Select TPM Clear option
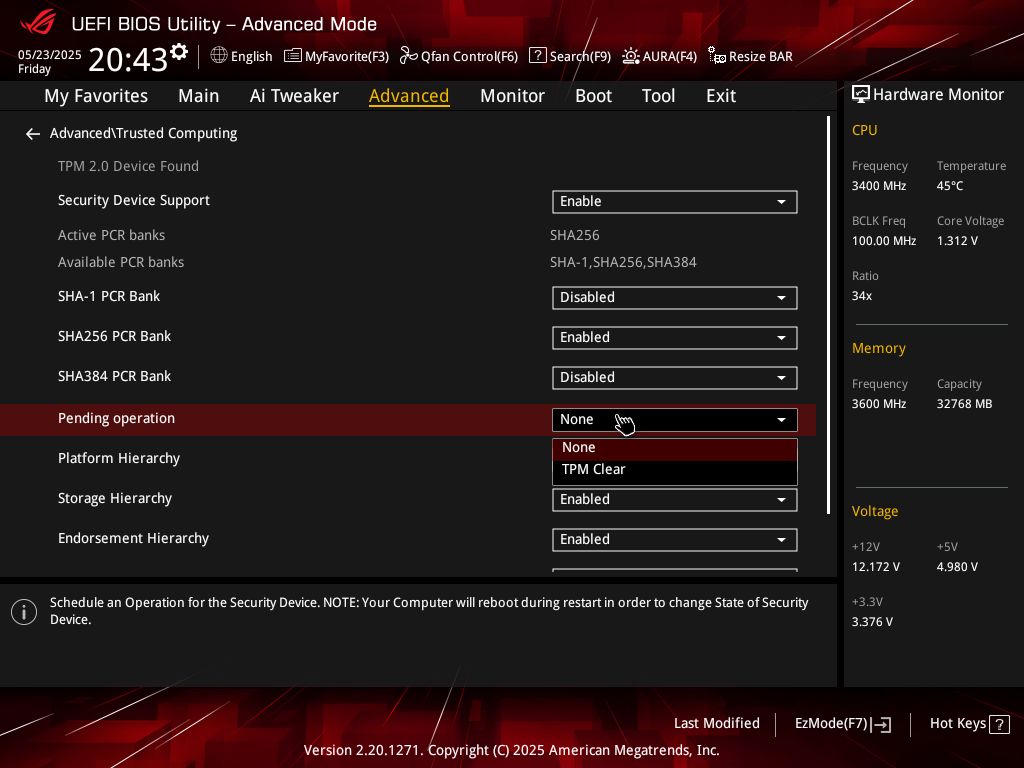 [x=675, y=470]
